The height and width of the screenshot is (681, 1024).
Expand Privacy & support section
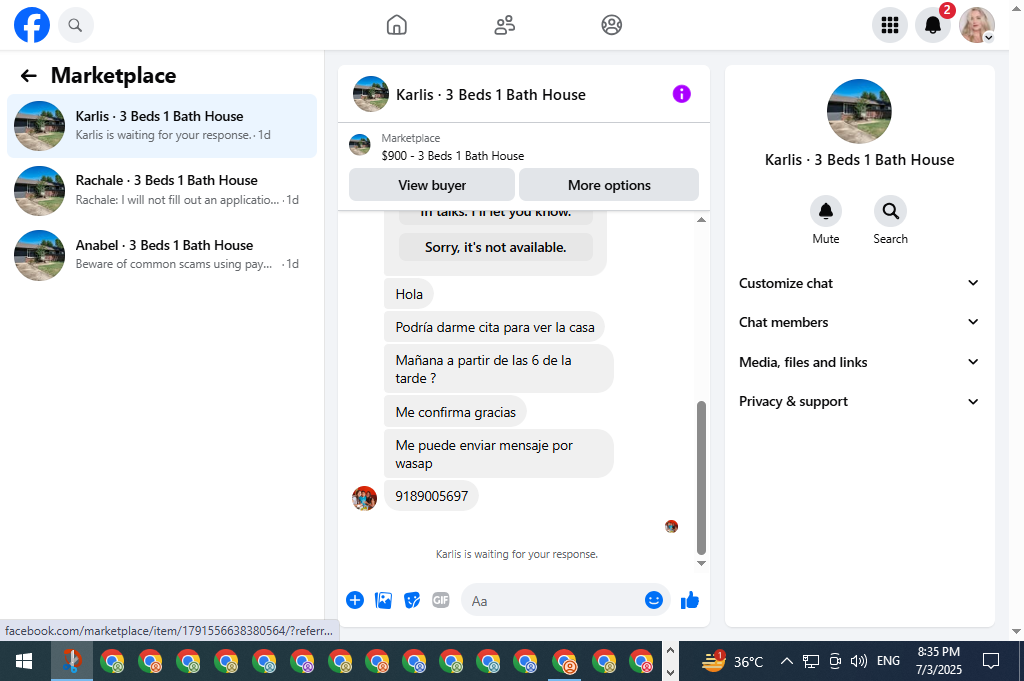(859, 402)
